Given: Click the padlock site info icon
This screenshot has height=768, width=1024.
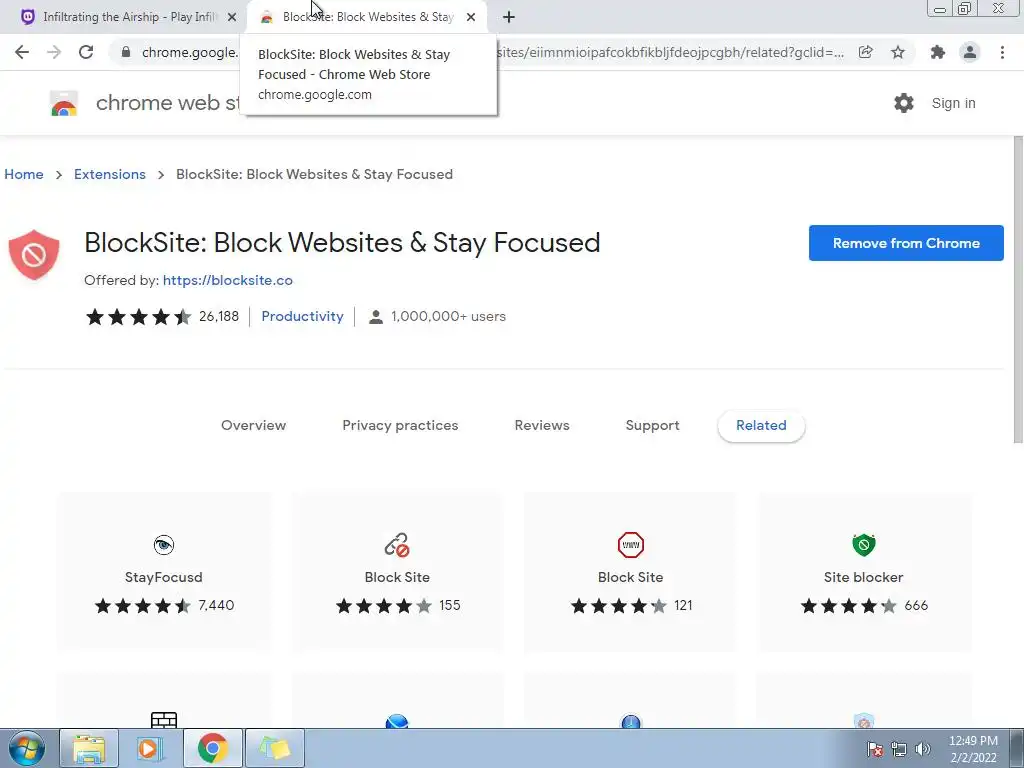Looking at the screenshot, I should coord(126,52).
